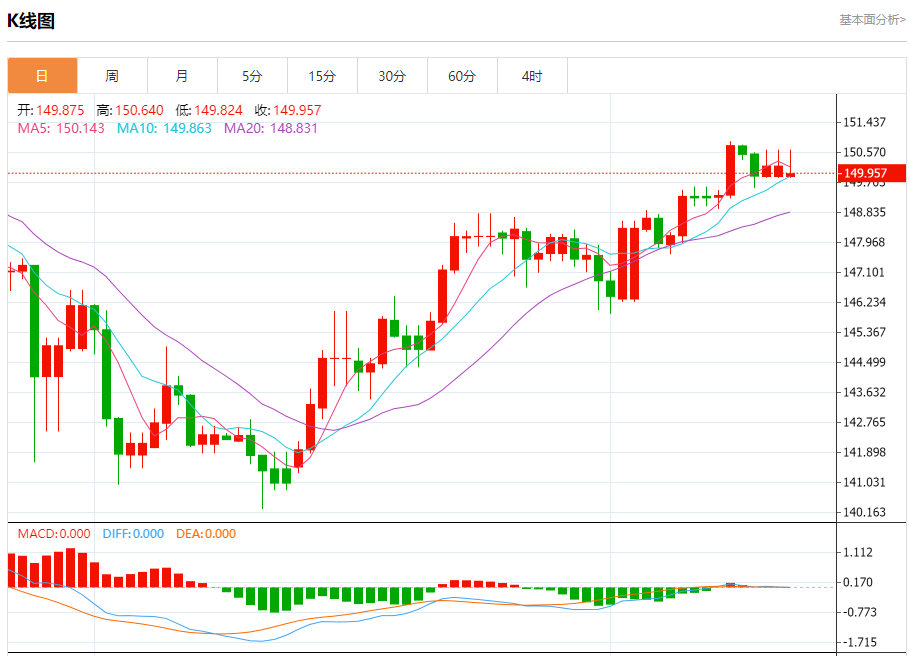Click the latest rightmost candlestick

pos(790,173)
